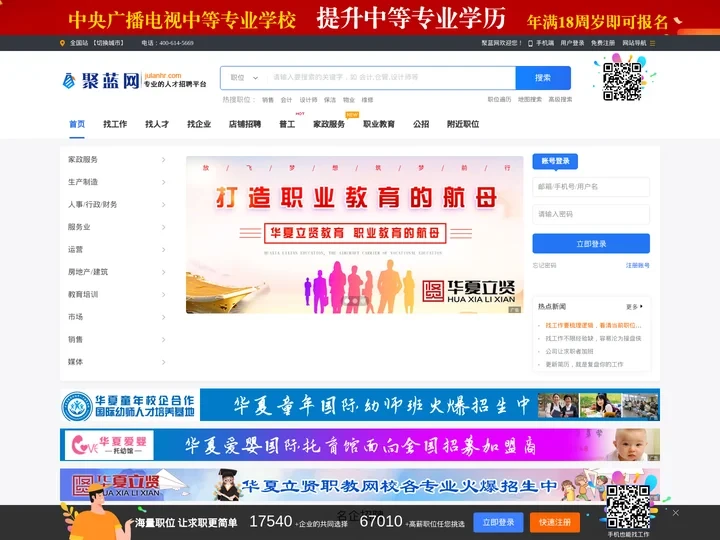Select hot search keyword 维修
The height and width of the screenshot is (540, 720).
click(x=367, y=100)
